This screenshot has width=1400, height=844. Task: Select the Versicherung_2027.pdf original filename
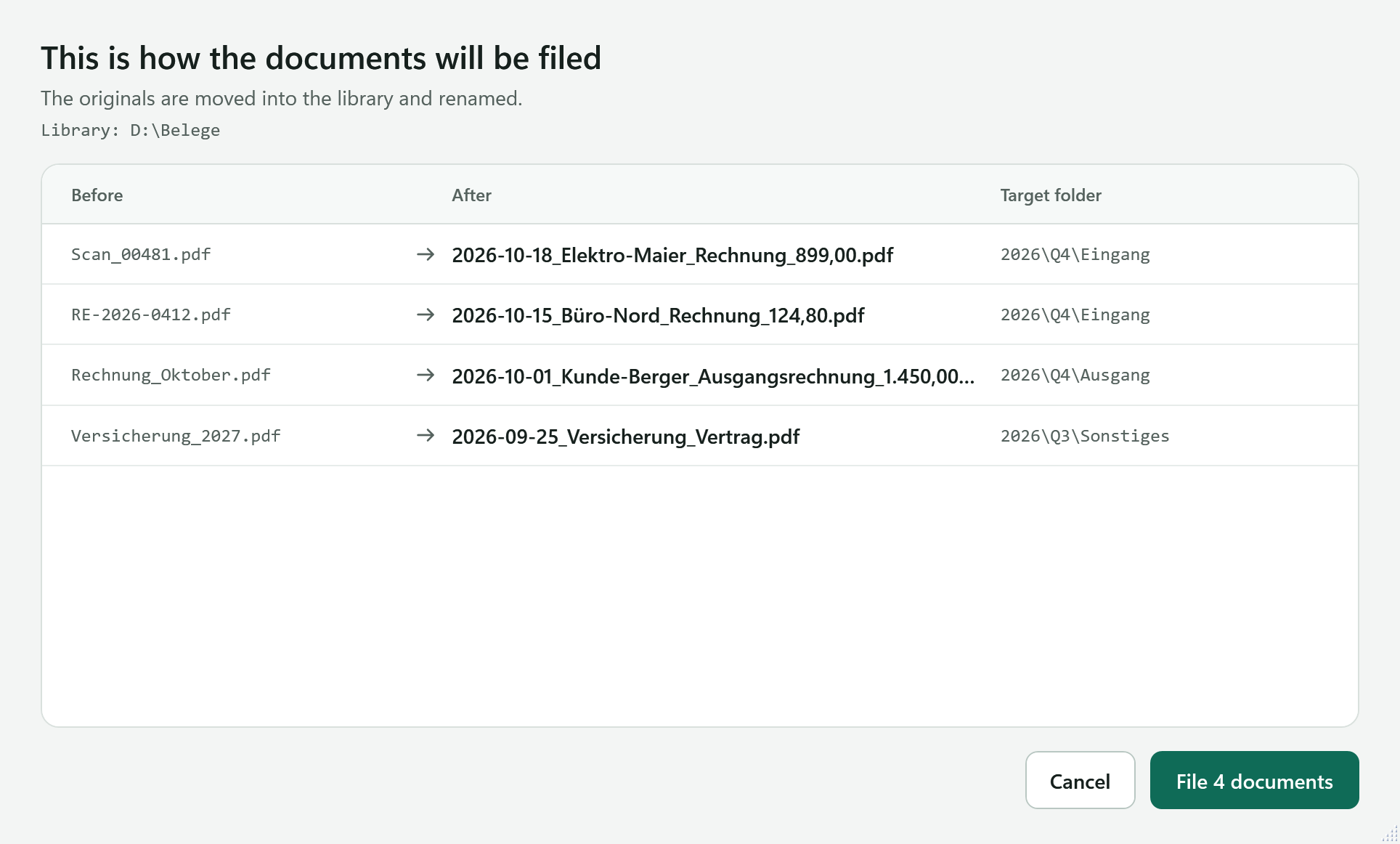click(x=176, y=436)
